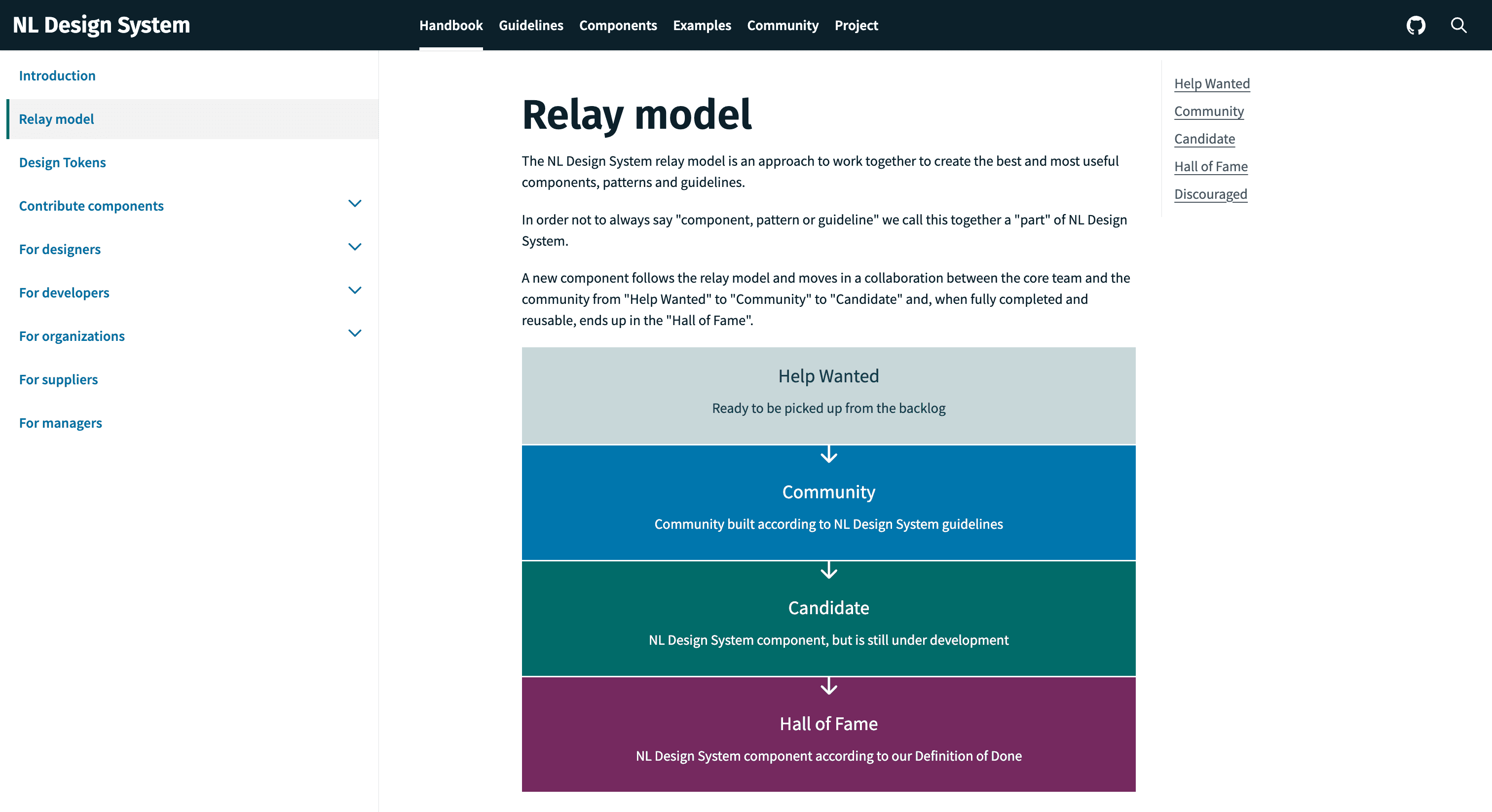Viewport: 1492px width, 812px height.
Task: Expand the For developers chevron
Action: pos(354,290)
